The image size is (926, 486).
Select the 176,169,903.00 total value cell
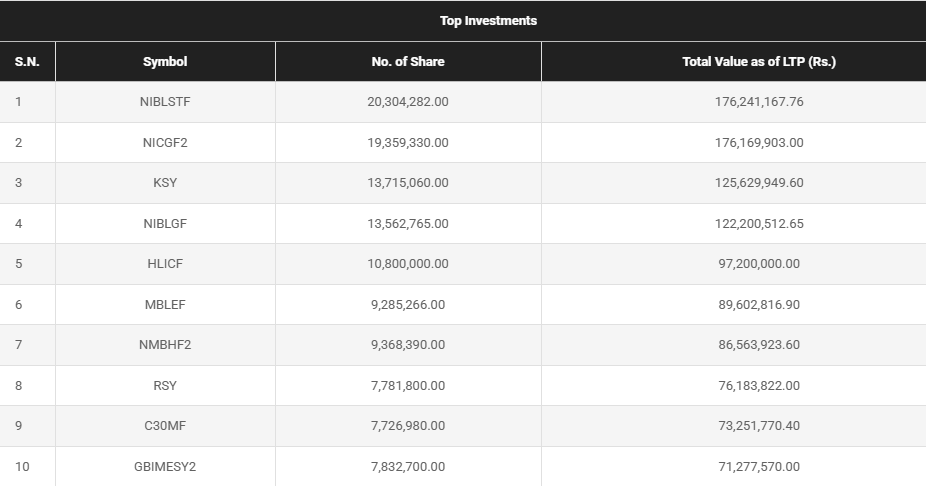point(758,143)
